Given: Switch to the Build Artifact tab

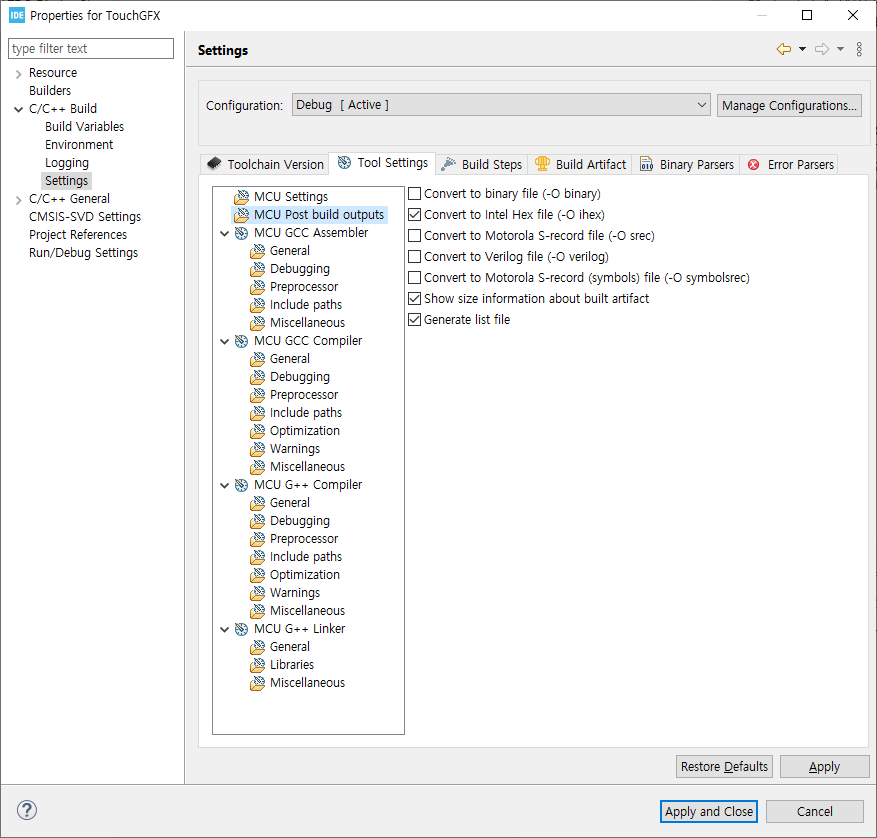Looking at the screenshot, I should 581,164.
